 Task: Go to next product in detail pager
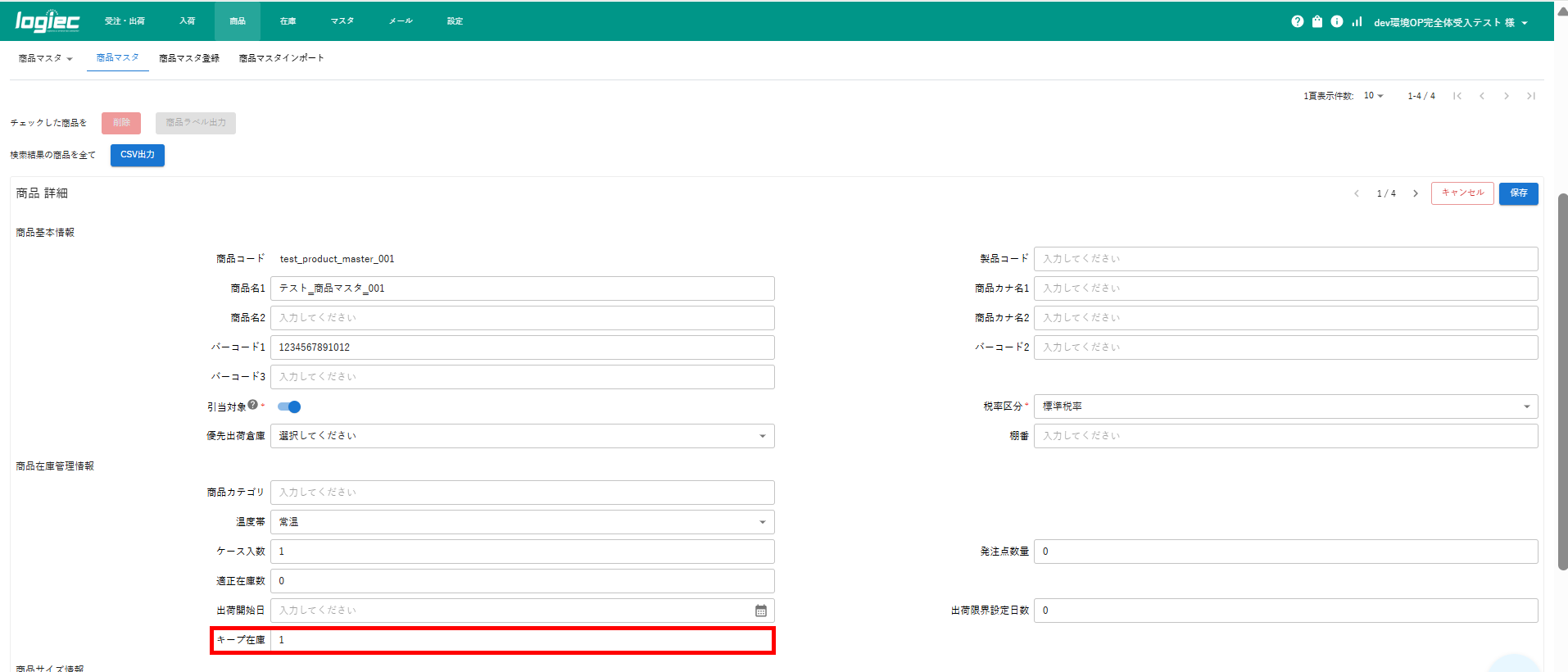[x=1415, y=193]
